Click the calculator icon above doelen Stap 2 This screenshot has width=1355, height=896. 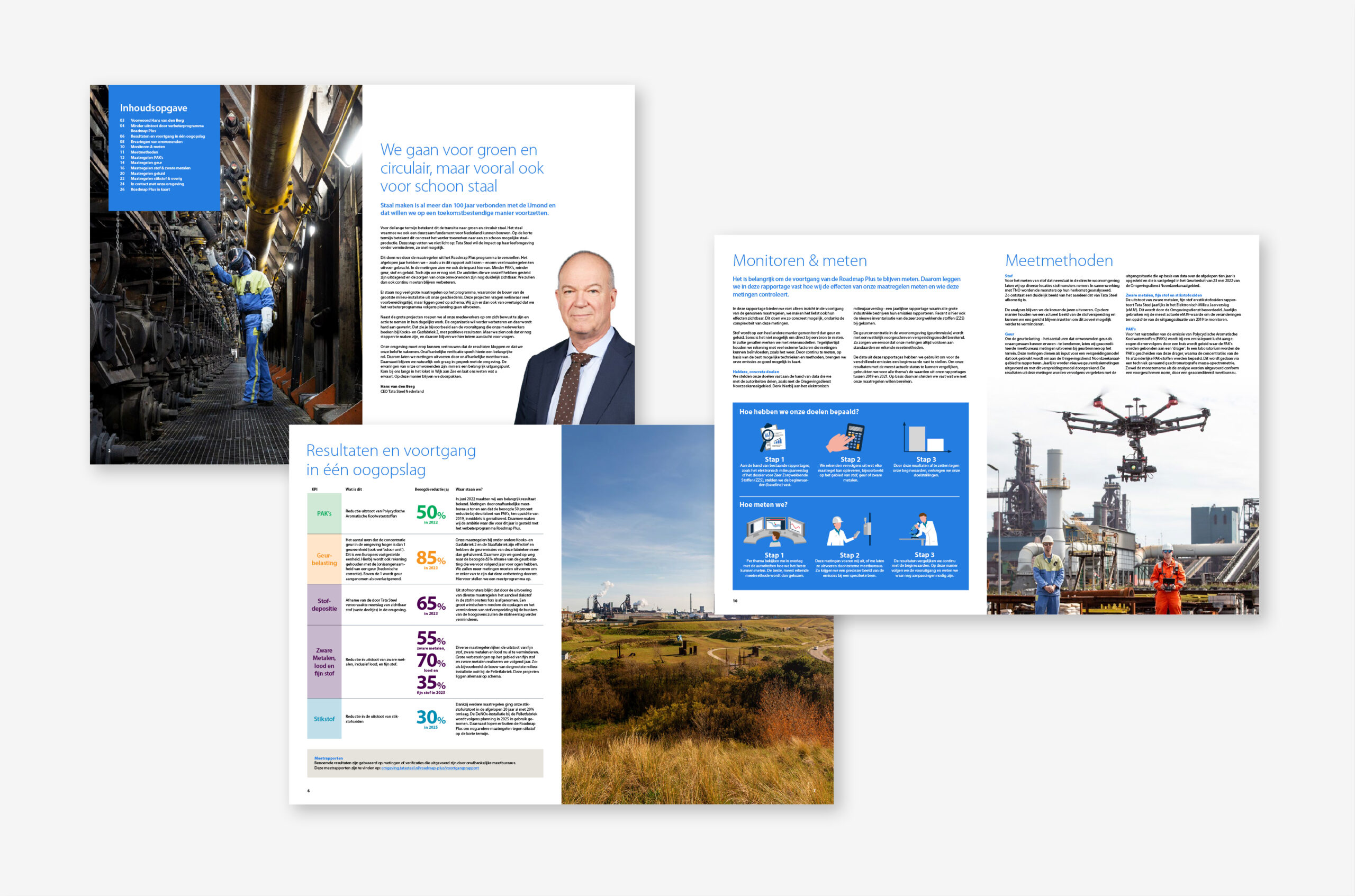[845, 438]
